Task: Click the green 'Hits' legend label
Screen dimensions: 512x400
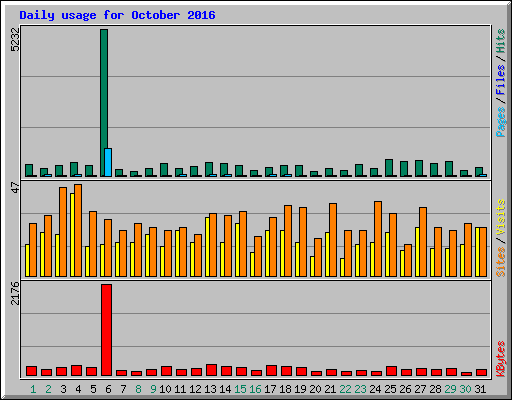Action: point(500,41)
